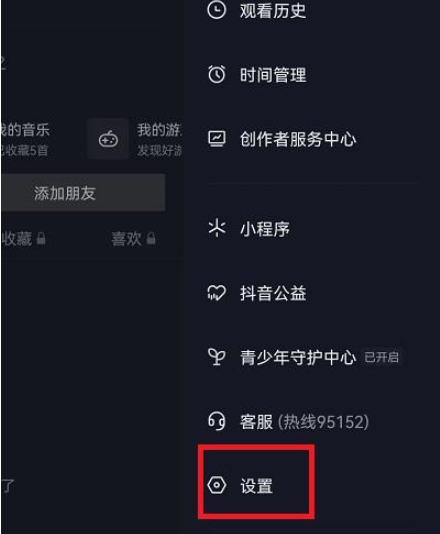440x534 pixels.
Task: Click the 小程序 spark icon
Action: point(217,228)
